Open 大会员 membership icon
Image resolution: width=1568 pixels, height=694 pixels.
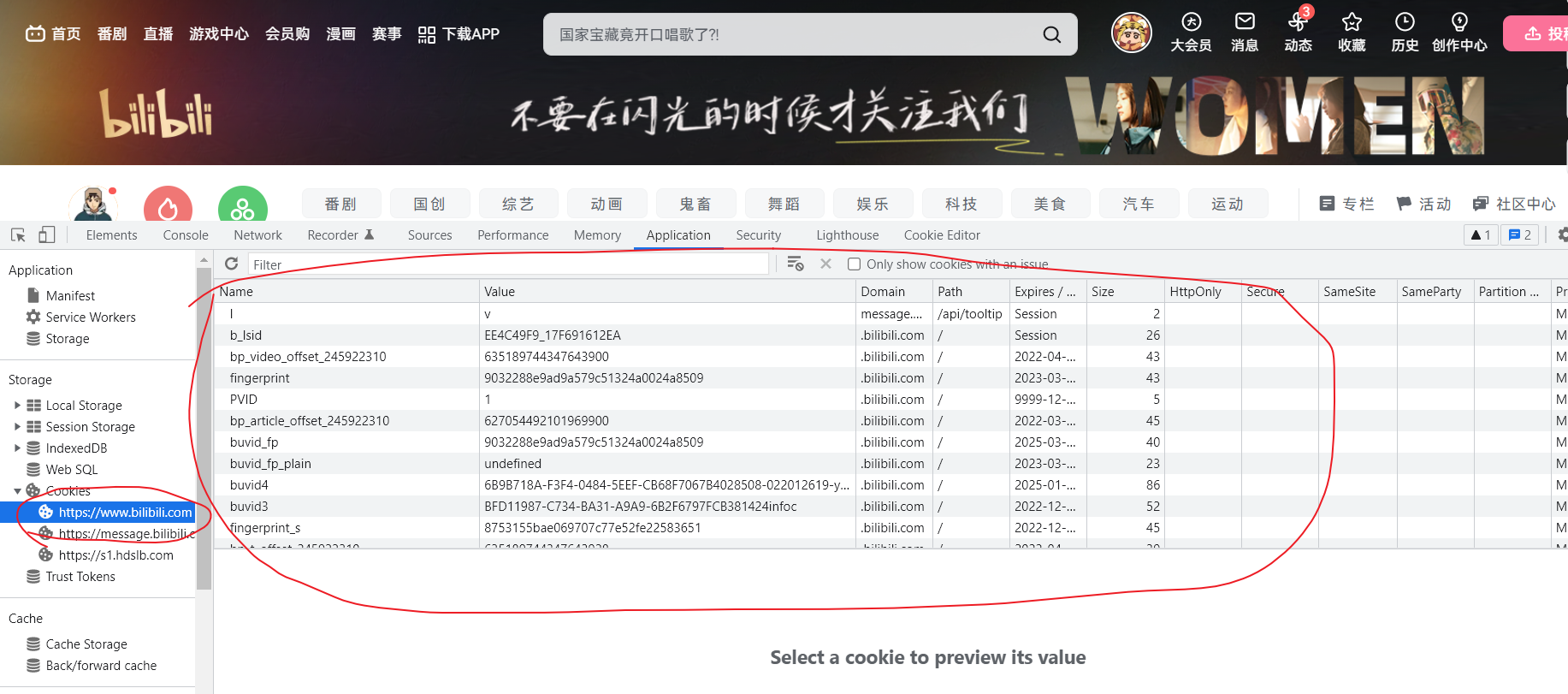coord(1191,33)
